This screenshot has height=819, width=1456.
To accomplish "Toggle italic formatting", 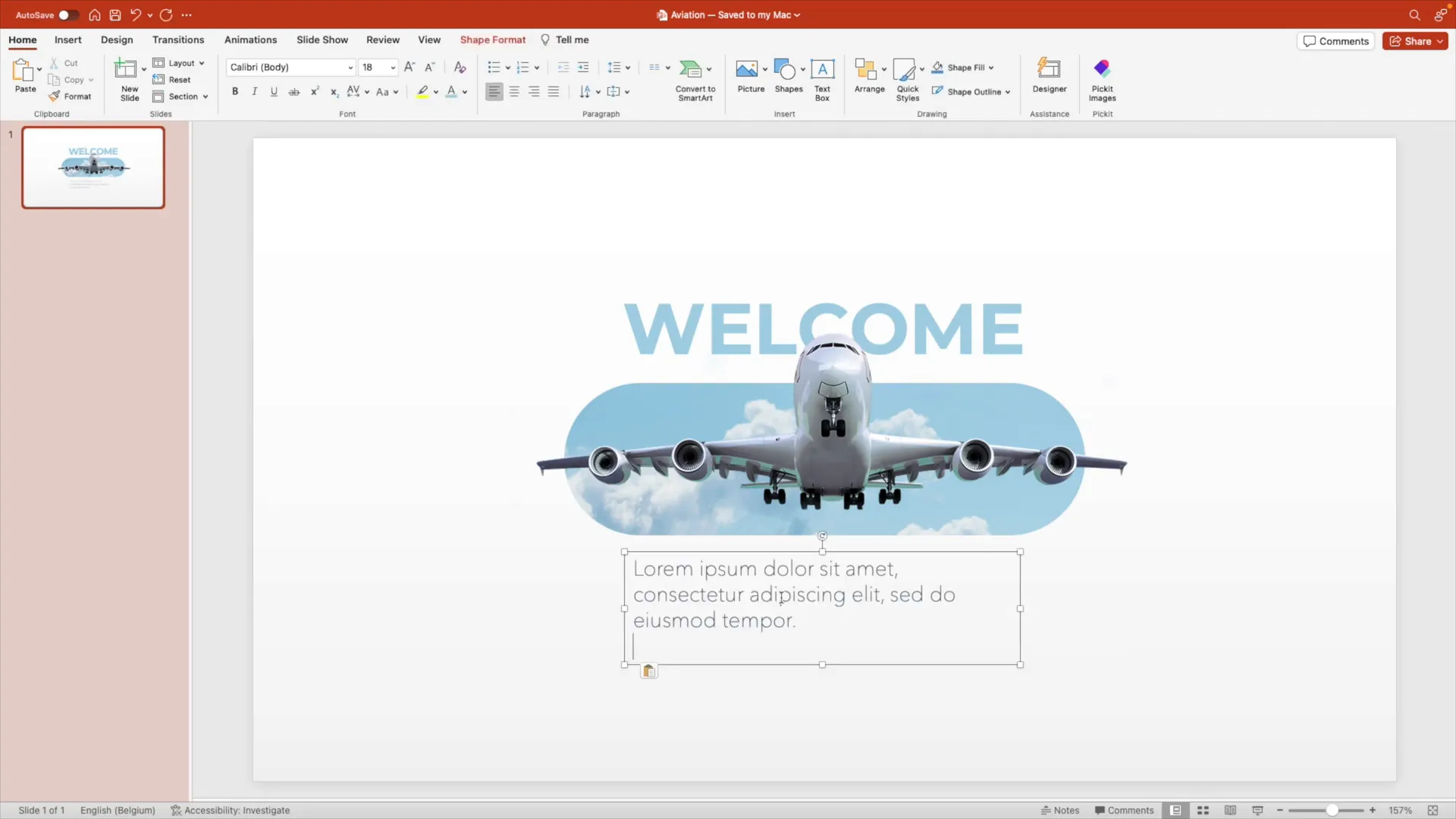I will [255, 92].
